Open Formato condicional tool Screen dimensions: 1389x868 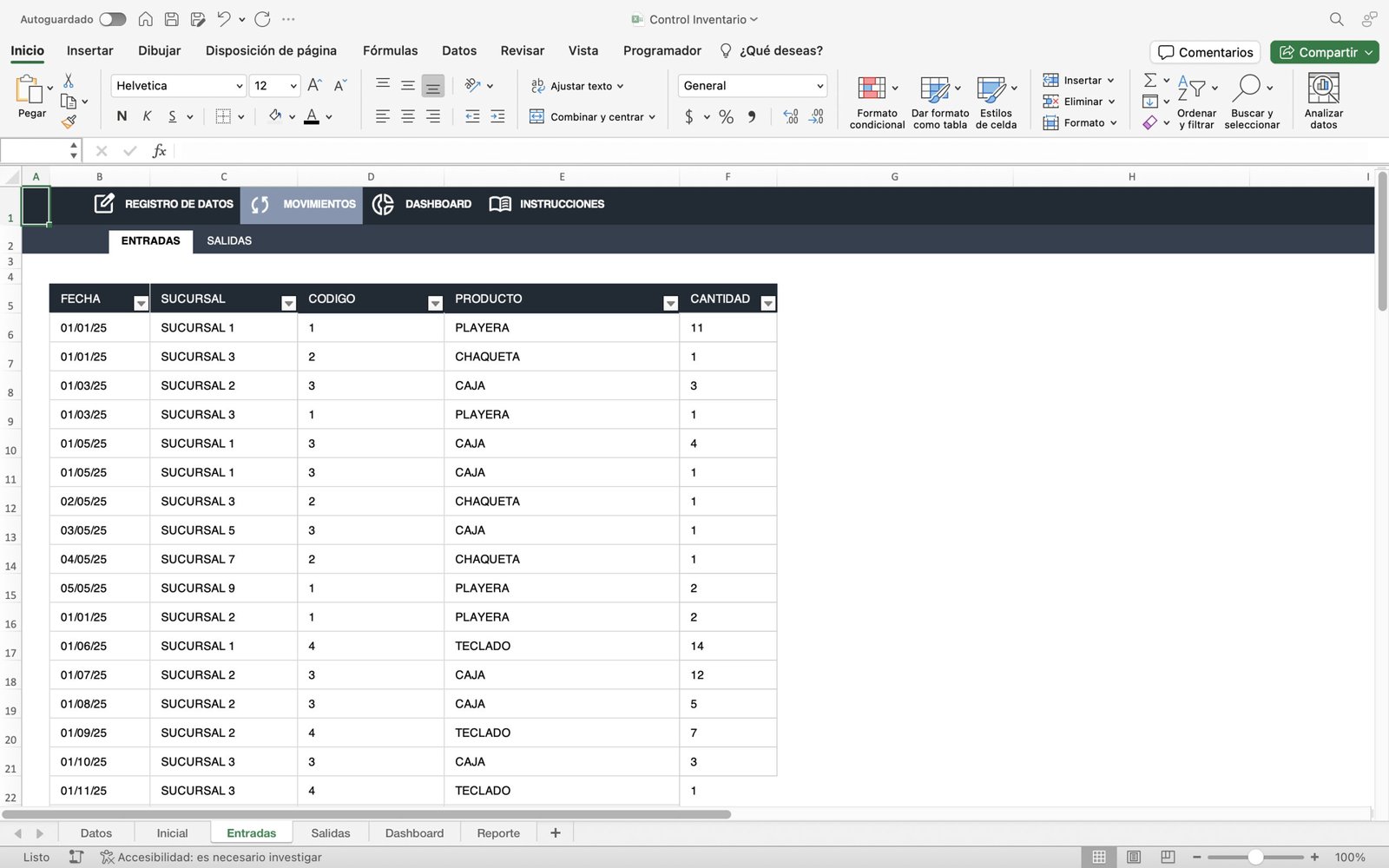click(x=872, y=89)
